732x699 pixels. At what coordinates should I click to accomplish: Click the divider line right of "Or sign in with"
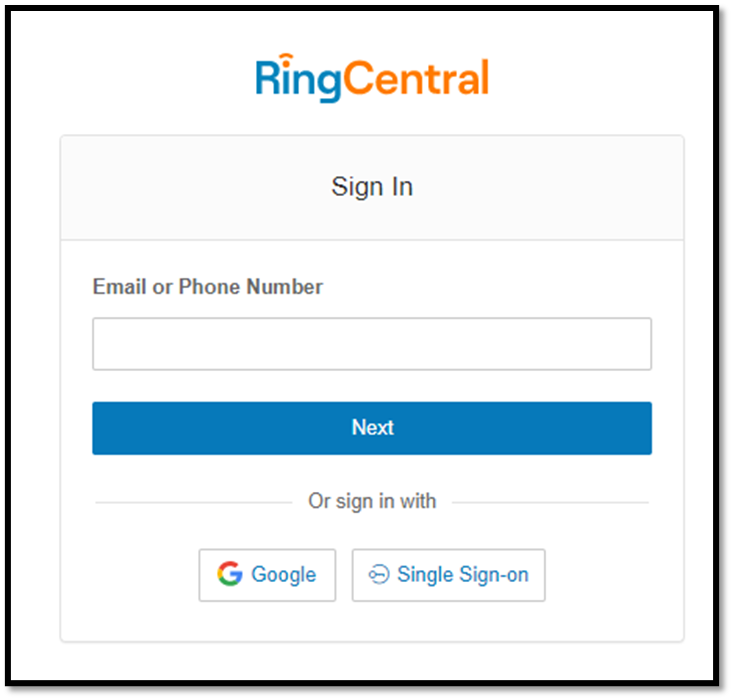[x=550, y=502]
